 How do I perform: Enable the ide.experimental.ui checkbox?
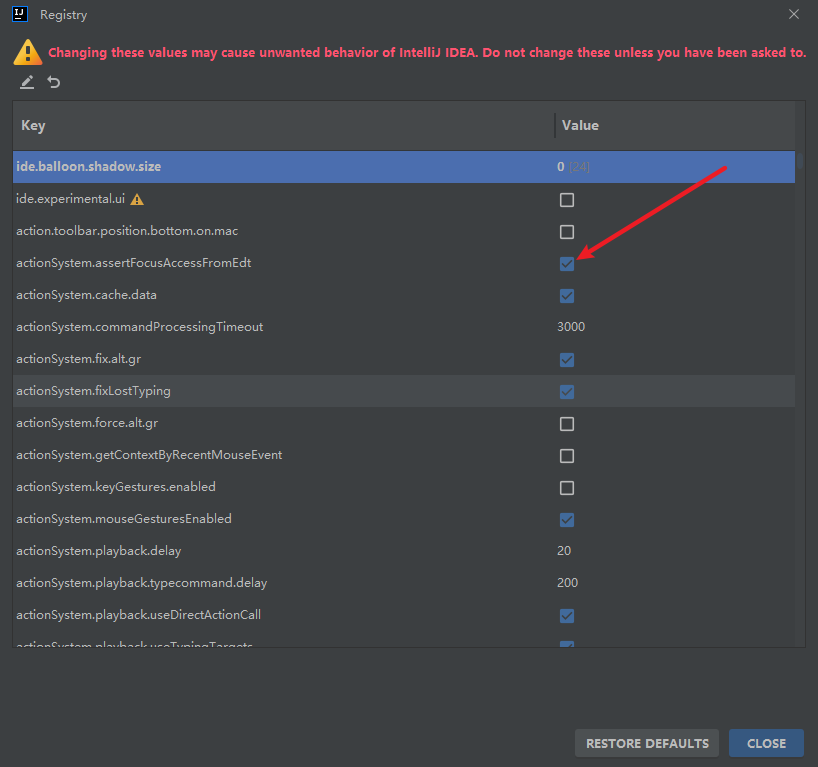(567, 200)
